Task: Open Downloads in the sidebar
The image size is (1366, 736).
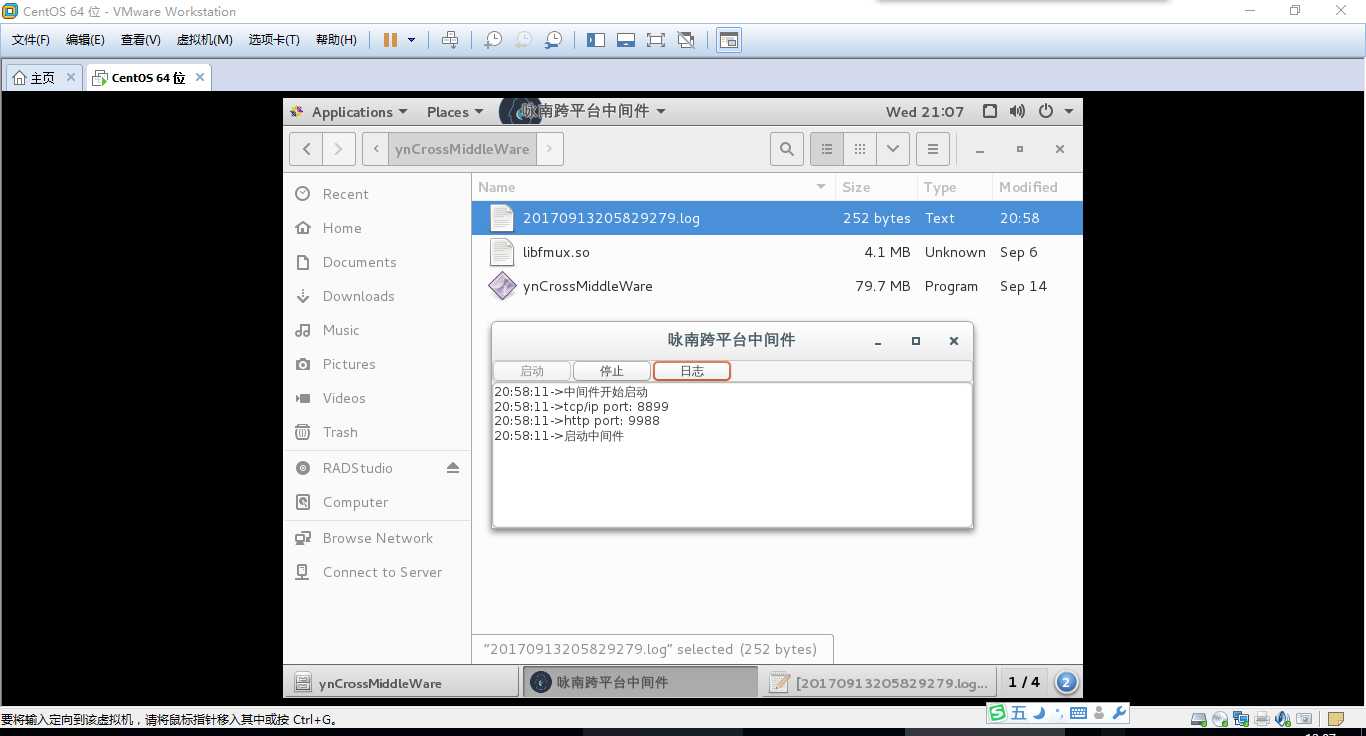Action: tap(377, 296)
